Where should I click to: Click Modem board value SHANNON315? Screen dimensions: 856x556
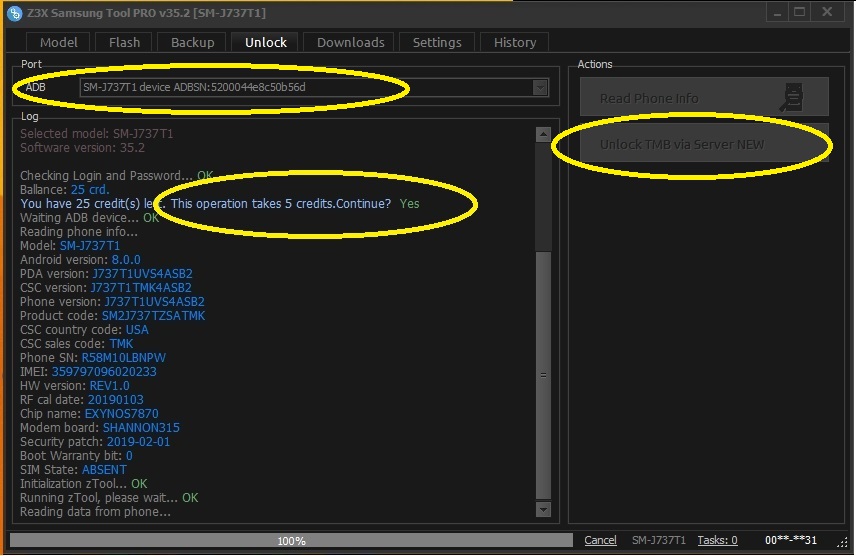(x=141, y=428)
